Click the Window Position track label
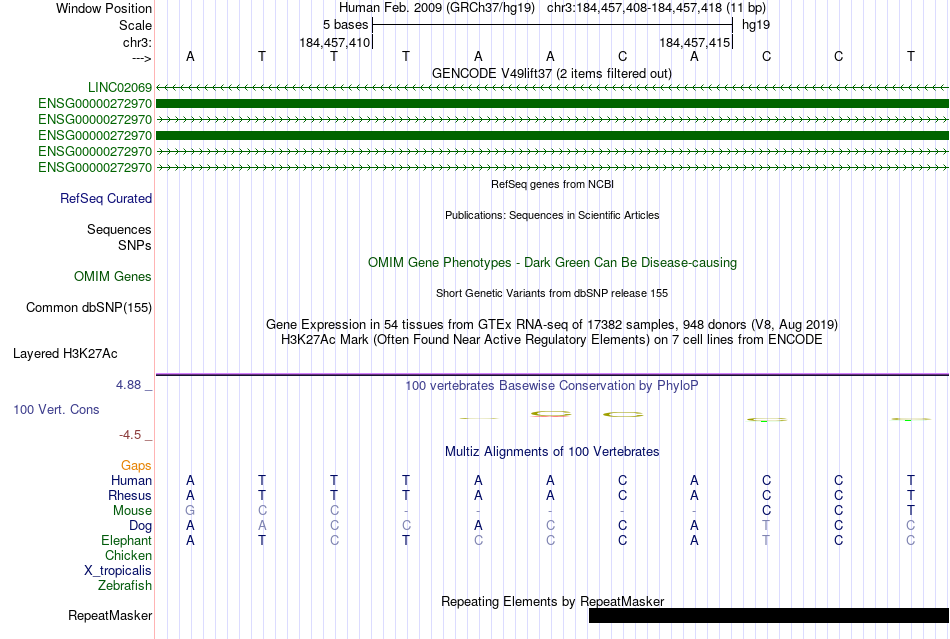The height and width of the screenshot is (639, 950). coord(104,8)
